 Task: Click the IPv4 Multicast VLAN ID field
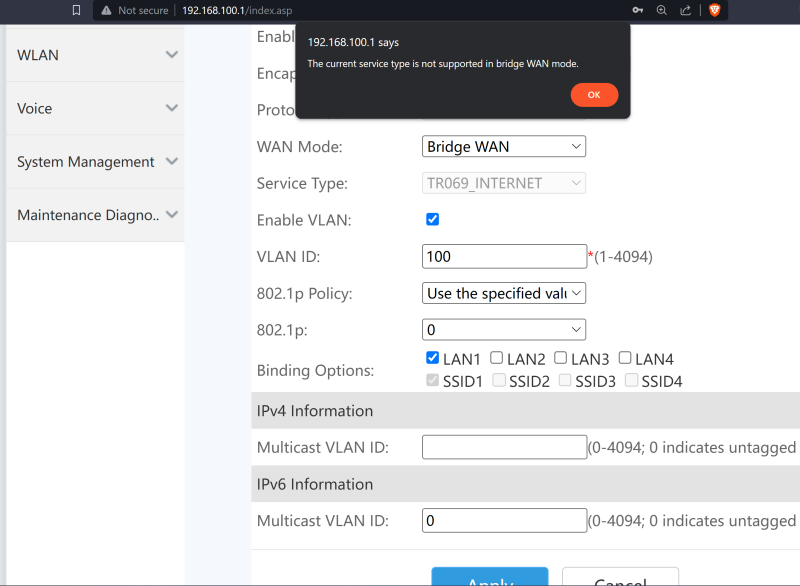click(x=504, y=447)
